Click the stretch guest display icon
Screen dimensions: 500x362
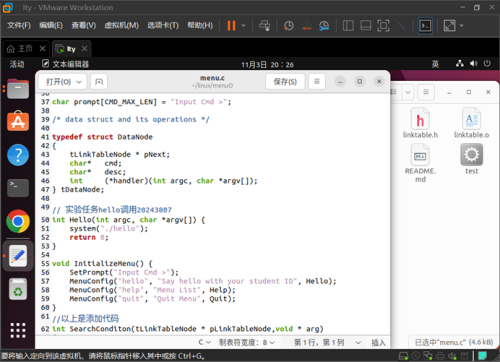449,26
